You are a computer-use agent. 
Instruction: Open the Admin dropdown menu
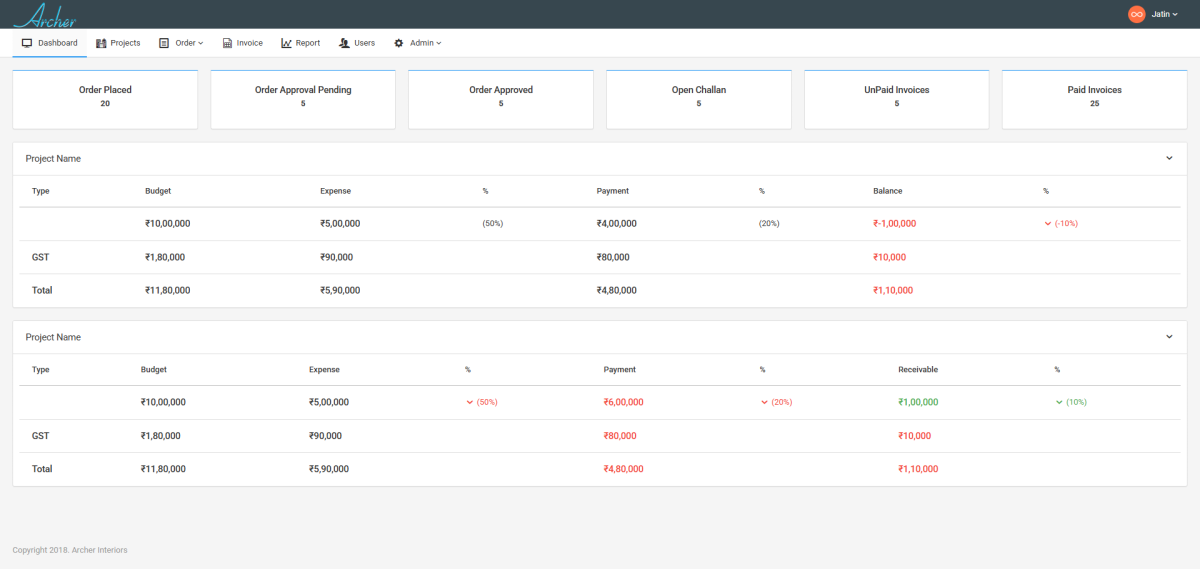click(x=425, y=43)
